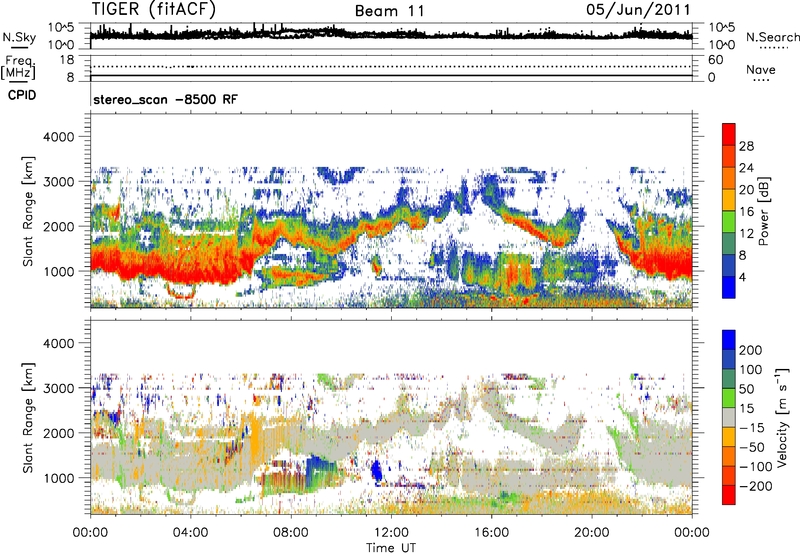Click the 18 tick on the frequency axis
This screenshot has height=554, width=800.
point(67,60)
